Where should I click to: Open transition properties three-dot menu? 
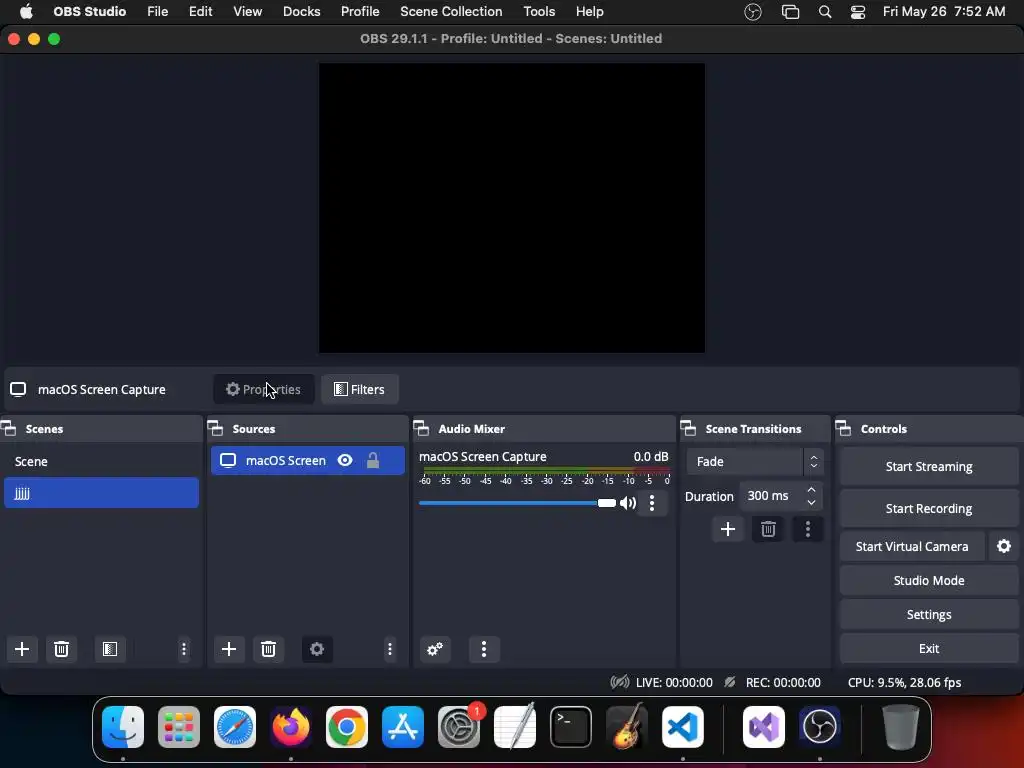coord(808,529)
